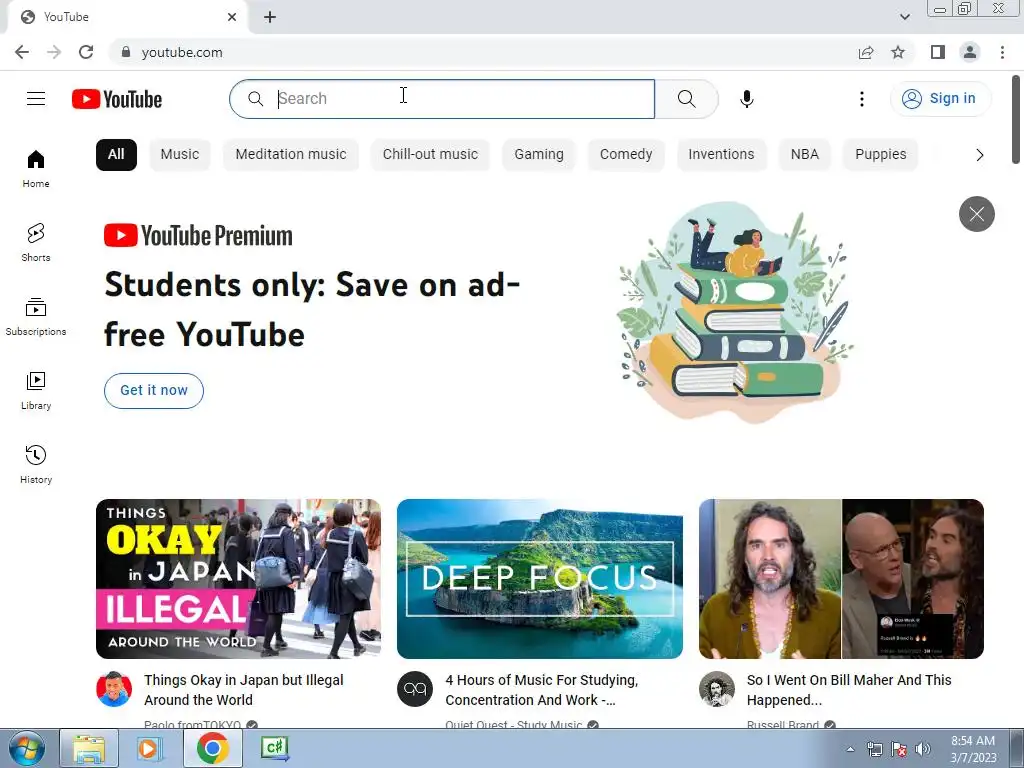
Task: Dismiss the YouTube Premium banner
Action: point(976,214)
